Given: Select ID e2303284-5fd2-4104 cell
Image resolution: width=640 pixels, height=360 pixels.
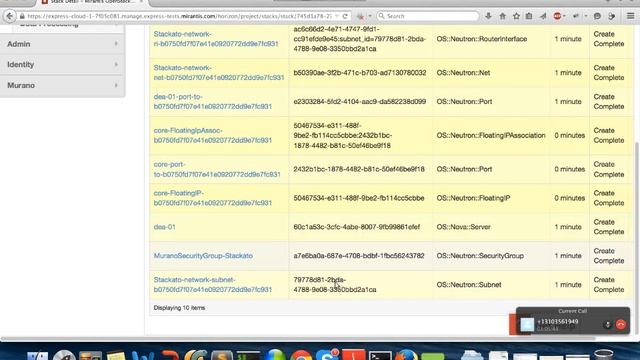Looking at the screenshot, I should [x=360, y=102].
